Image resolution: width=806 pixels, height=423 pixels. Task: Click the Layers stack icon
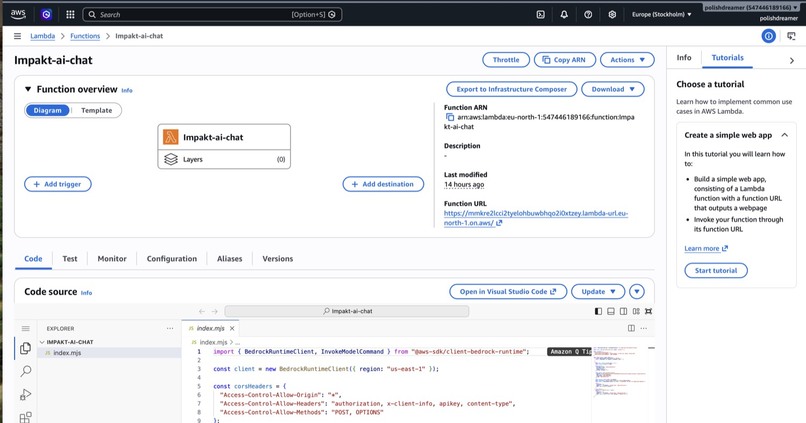pyautogui.click(x=171, y=159)
